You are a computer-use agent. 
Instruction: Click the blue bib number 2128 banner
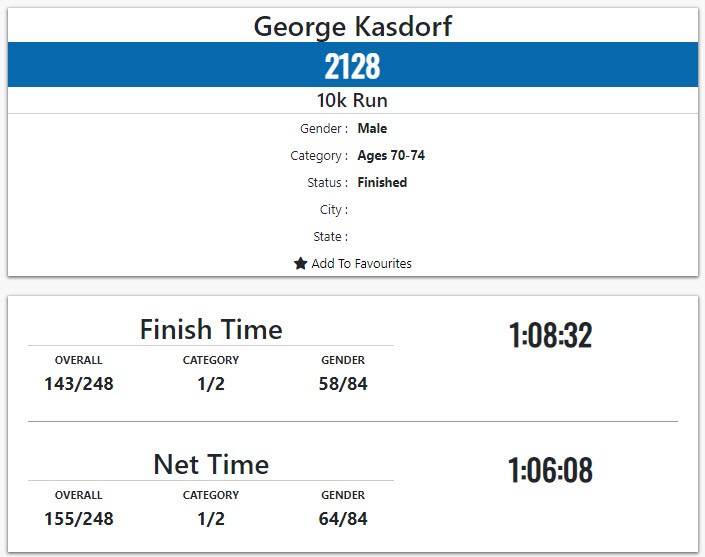coord(352,66)
